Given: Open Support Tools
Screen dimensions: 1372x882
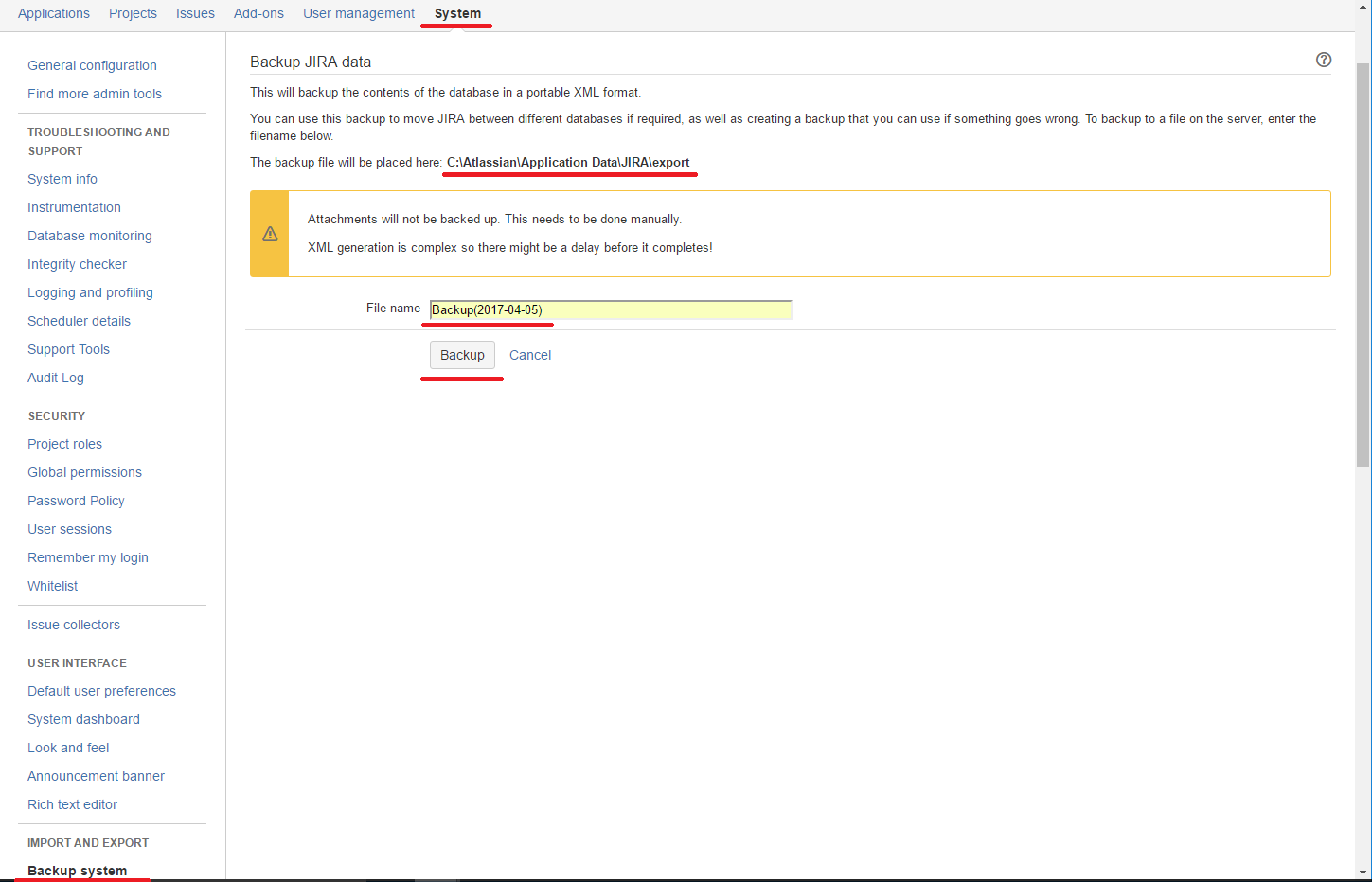Looking at the screenshot, I should 68,349.
